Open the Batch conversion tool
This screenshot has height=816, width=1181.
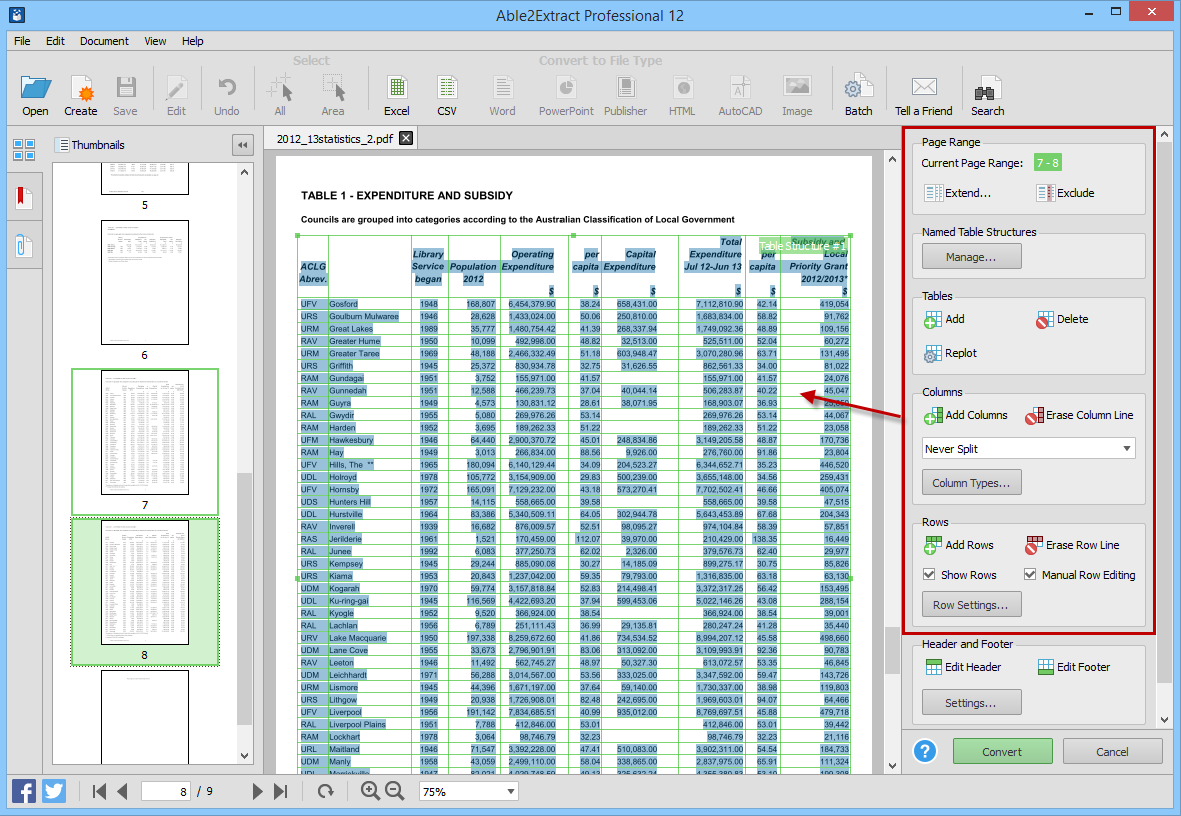pos(858,93)
